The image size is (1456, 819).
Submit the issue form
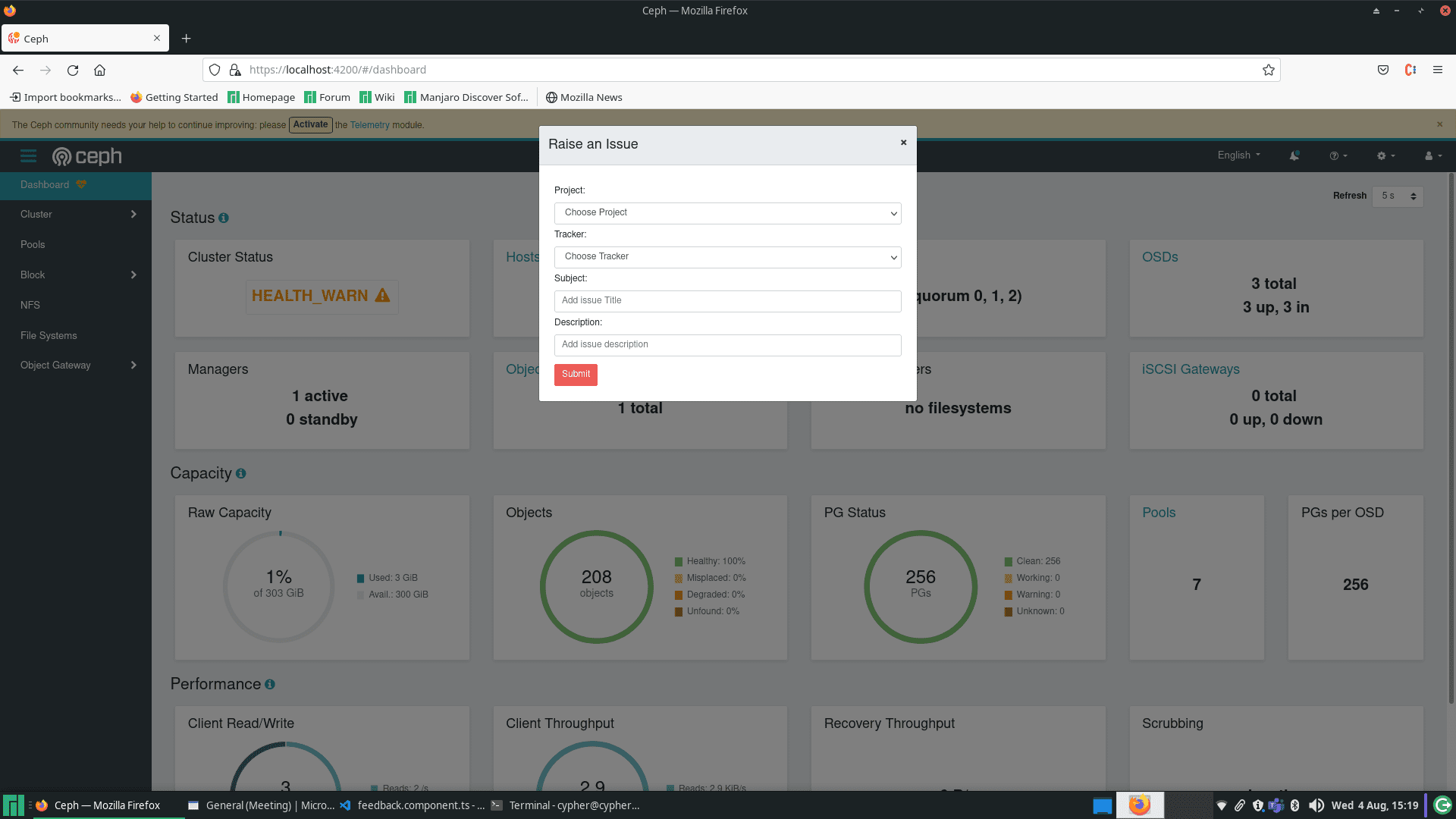tap(576, 374)
